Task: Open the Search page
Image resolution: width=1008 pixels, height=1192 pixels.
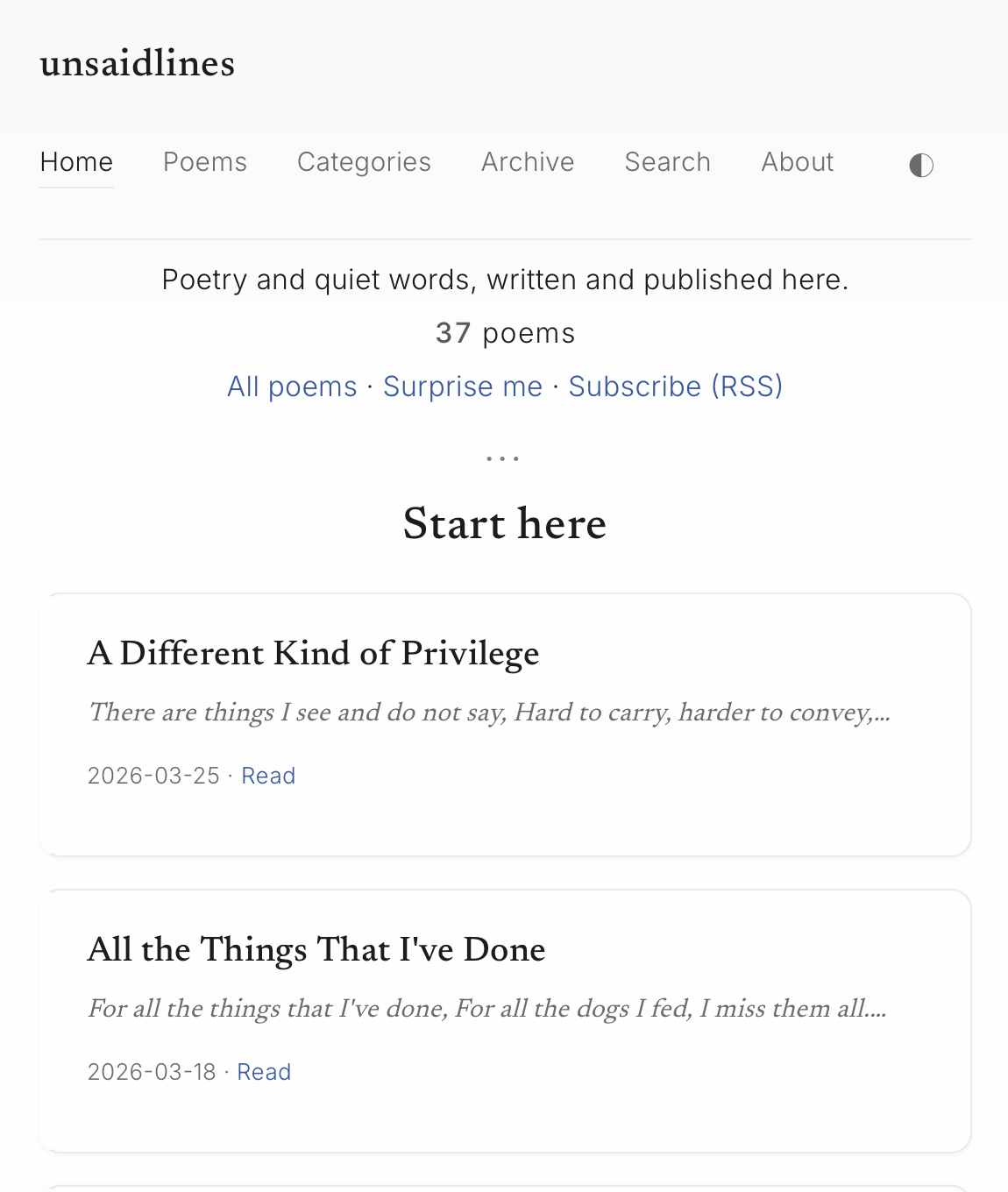Action: click(666, 162)
